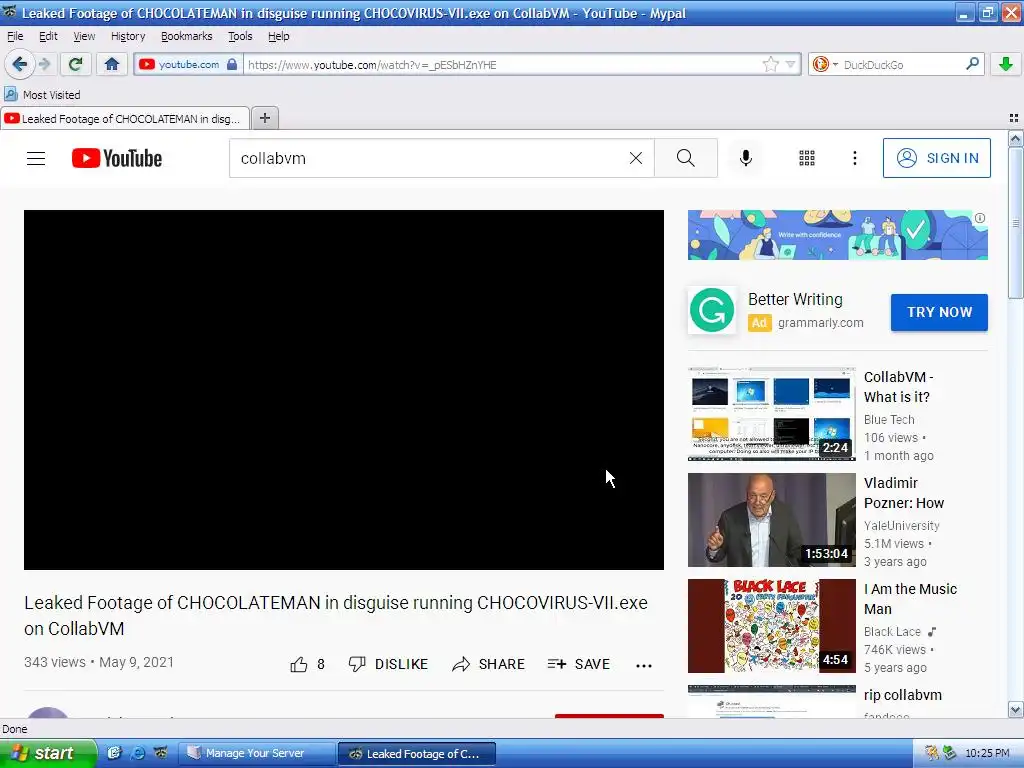This screenshot has height=768, width=1024.
Task: Open the browser home page icon
Action: pyautogui.click(x=112, y=64)
